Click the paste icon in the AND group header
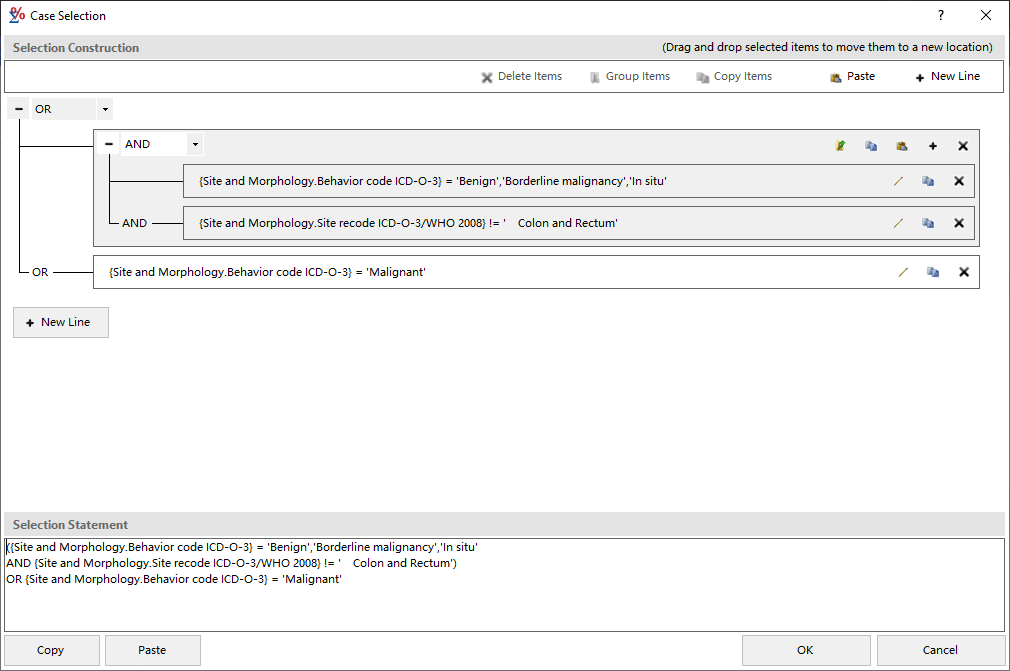The image size is (1010, 671). coord(901,146)
